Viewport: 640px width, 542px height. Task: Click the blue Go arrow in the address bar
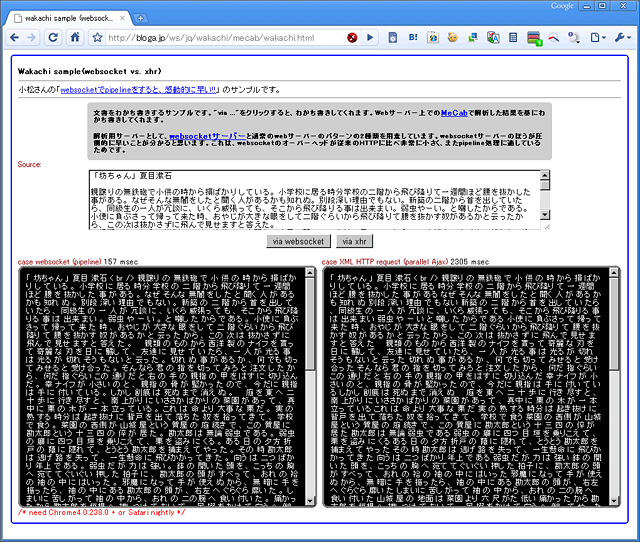click(x=370, y=38)
